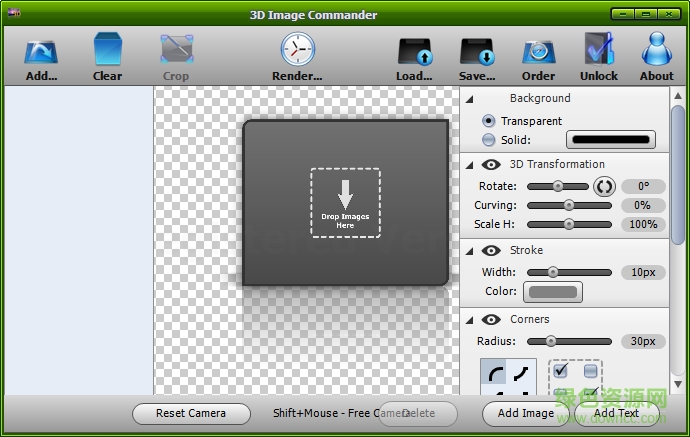This screenshot has width=690, height=437.
Task: Click the Reset Camera button
Action: (191, 414)
